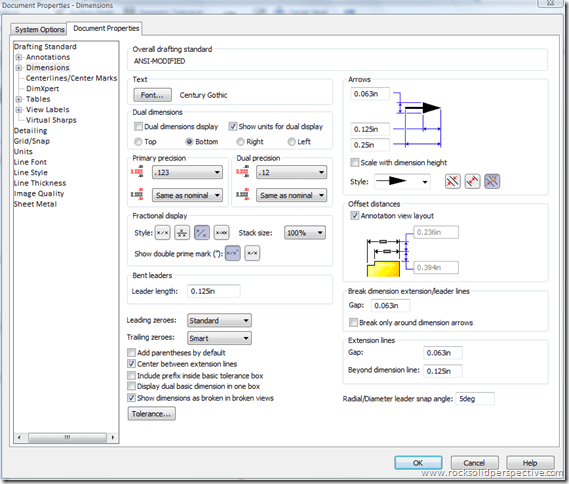Expand Annotations tree node
This screenshot has height=484, width=569.
click(x=19, y=57)
